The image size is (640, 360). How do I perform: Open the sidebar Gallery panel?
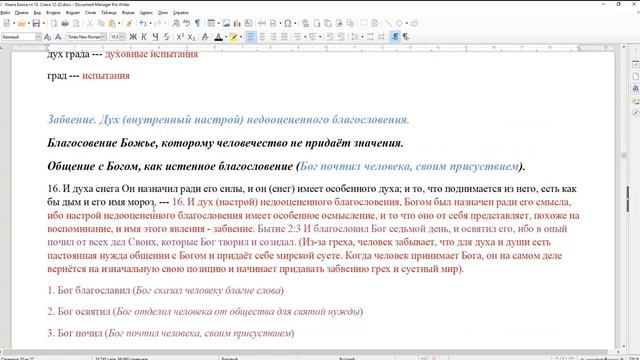coord(636,101)
